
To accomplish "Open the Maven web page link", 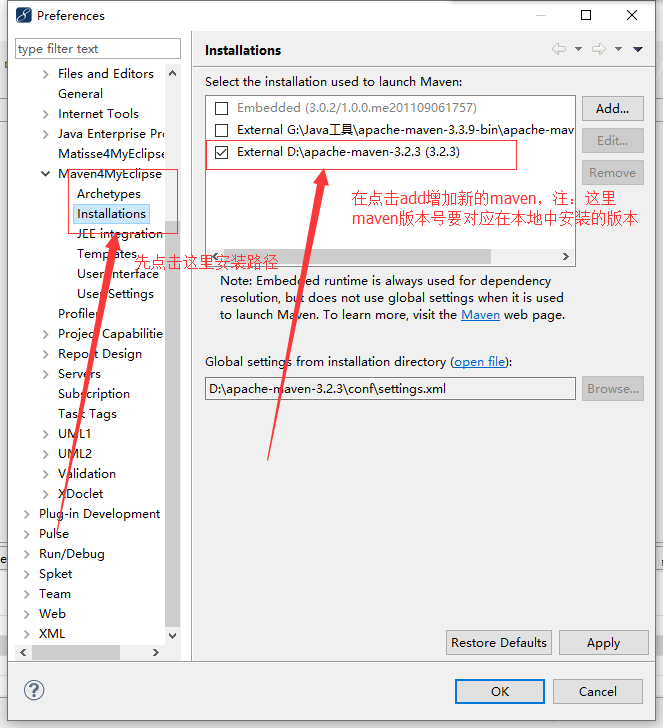I will tap(480, 315).
